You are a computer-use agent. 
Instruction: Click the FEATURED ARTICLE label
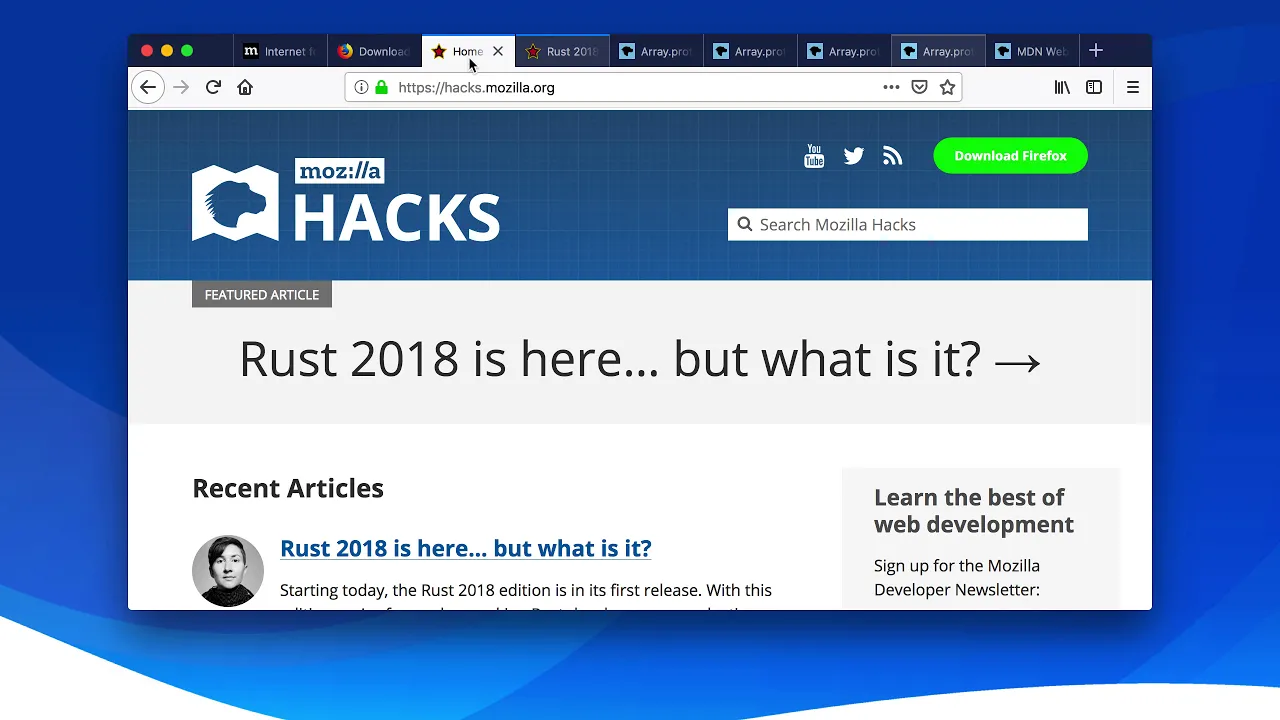262,294
